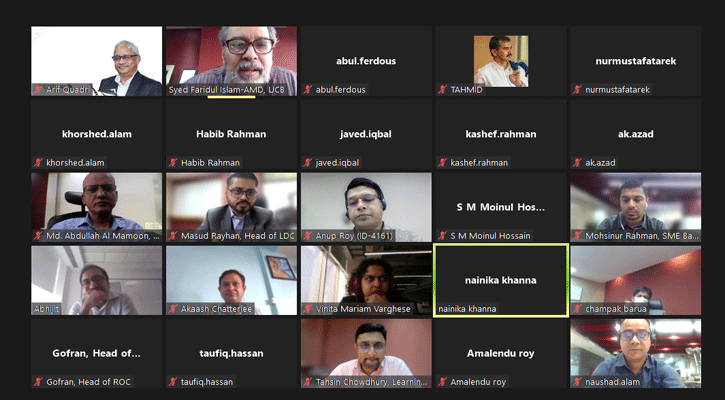Click the Abhijit name label
This screenshot has height=400, width=725.
[x=46, y=309]
